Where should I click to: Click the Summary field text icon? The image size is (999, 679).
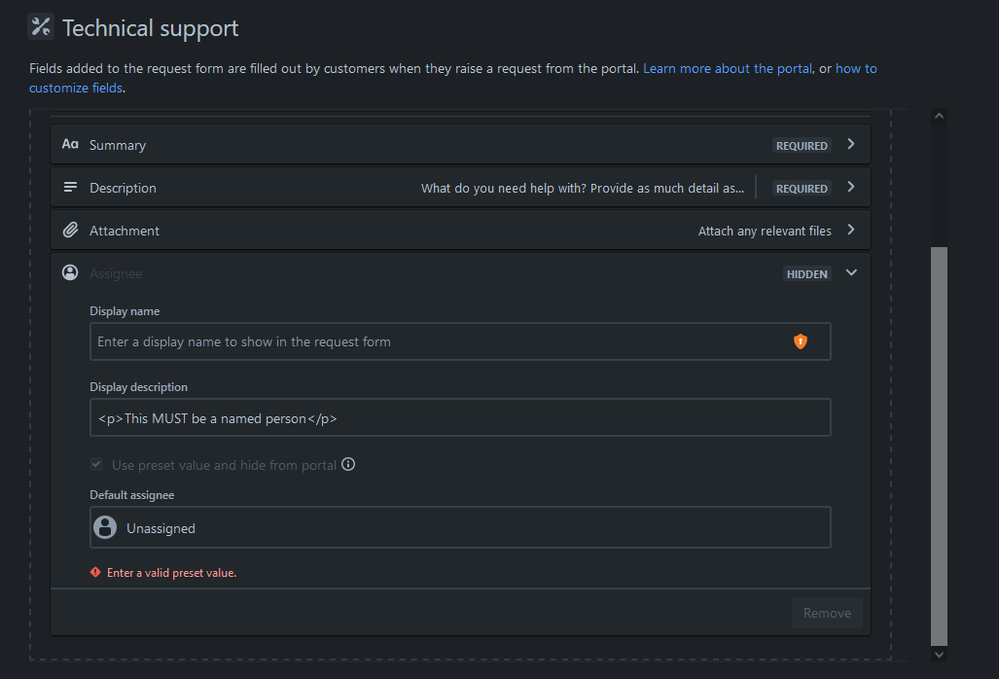(70, 145)
